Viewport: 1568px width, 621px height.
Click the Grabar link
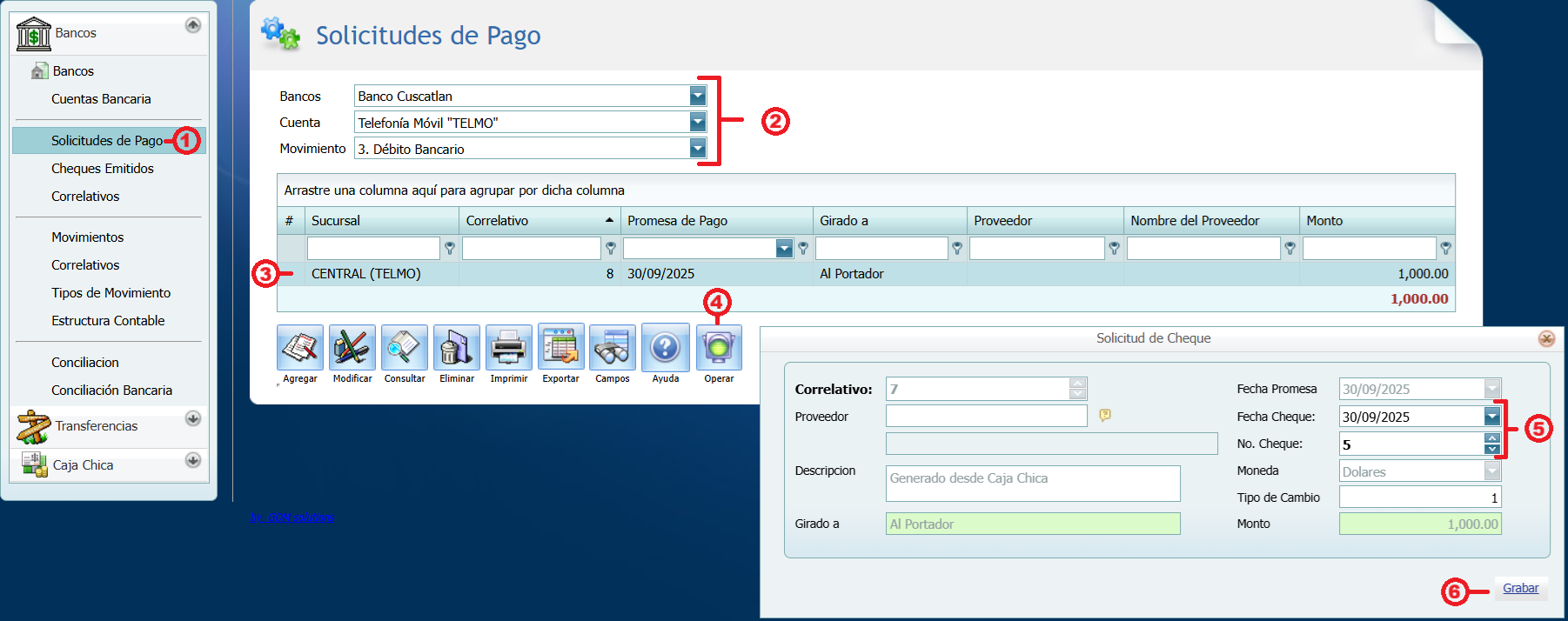coord(1520,589)
